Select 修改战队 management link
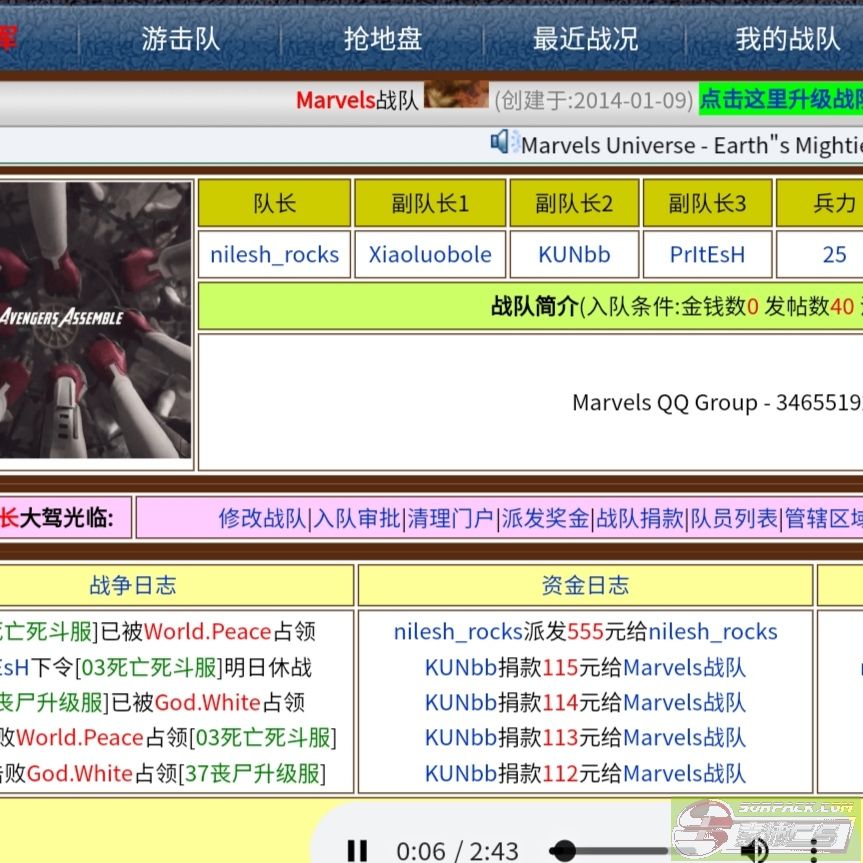The height and width of the screenshot is (863, 863). [x=262, y=518]
